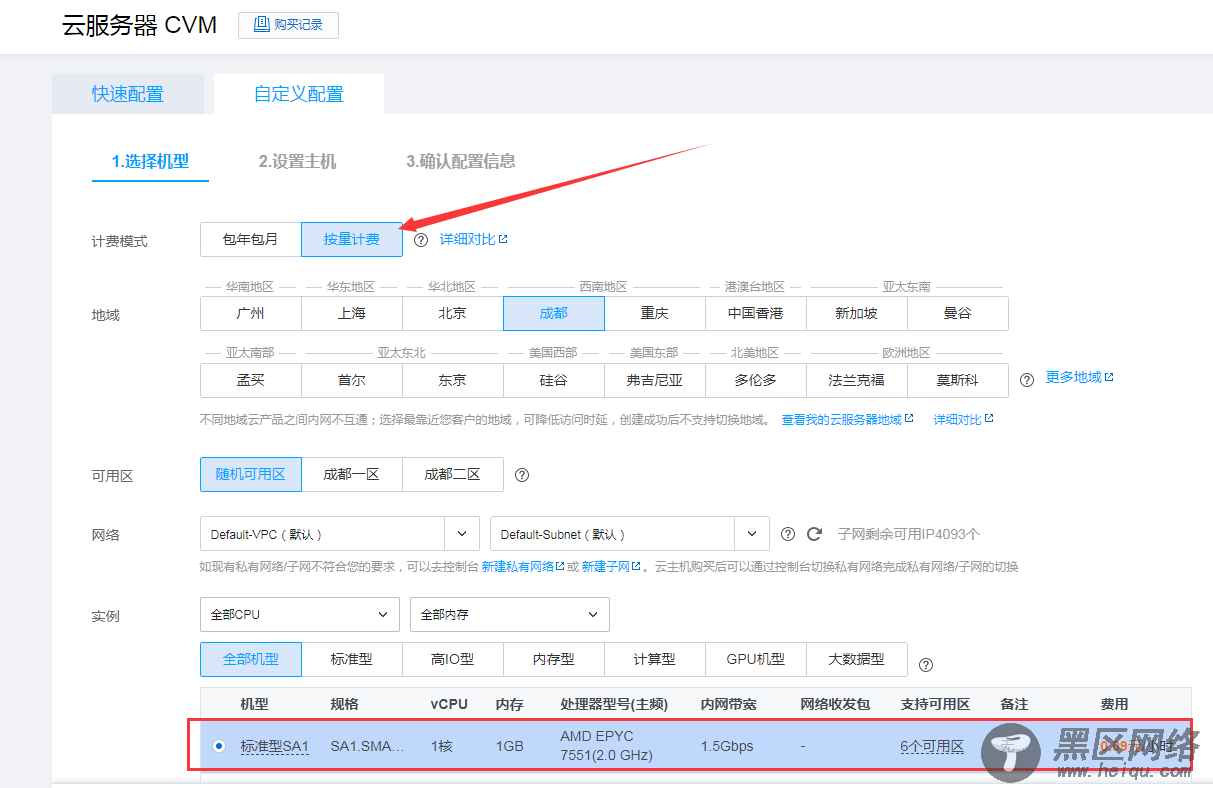This screenshot has width=1213, height=788.
Task: Click the 1核 vCPU cell
Action: coord(442,746)
